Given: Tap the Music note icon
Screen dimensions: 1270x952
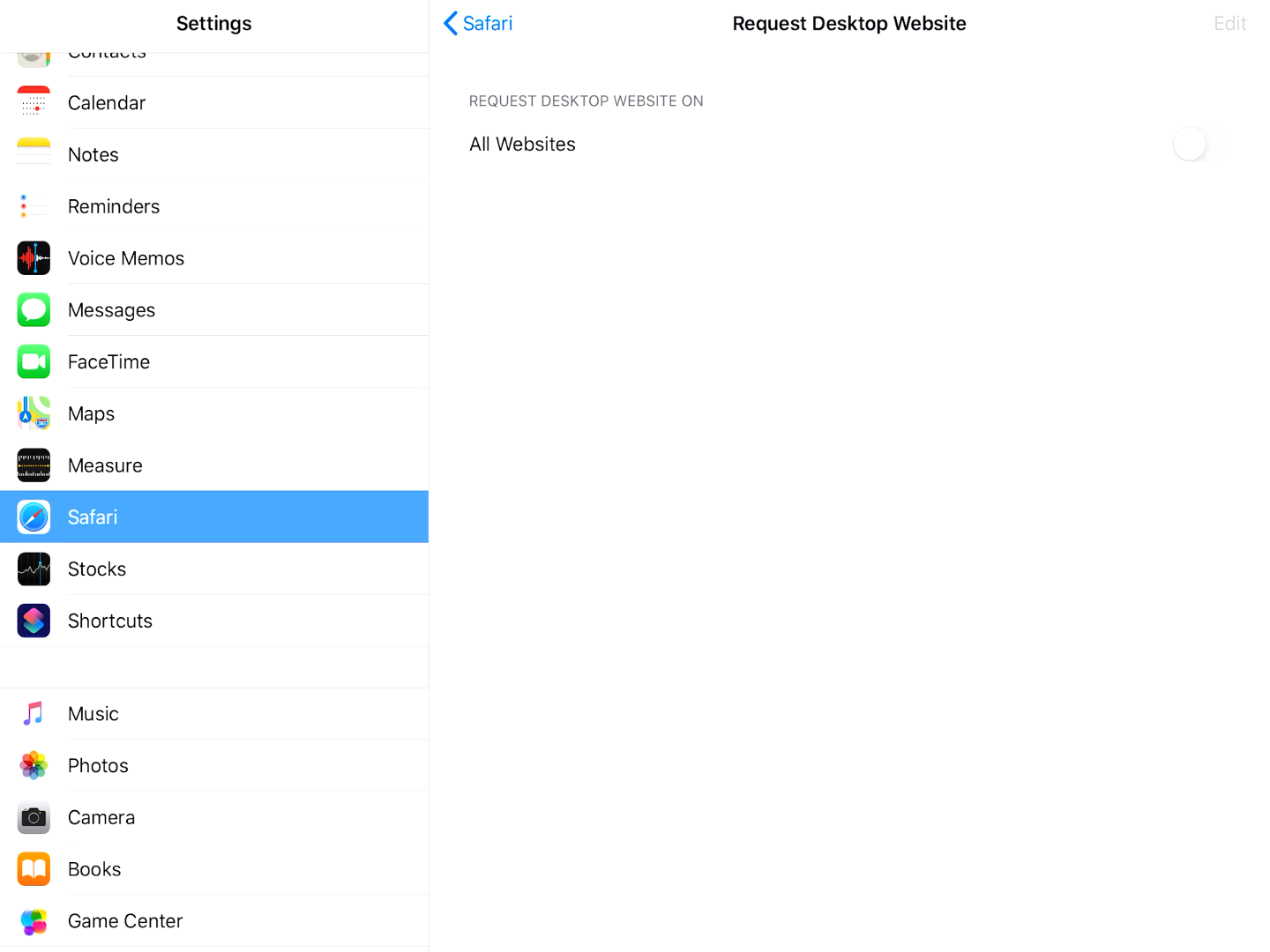Looking at the screenshot, I should (34, 714).
